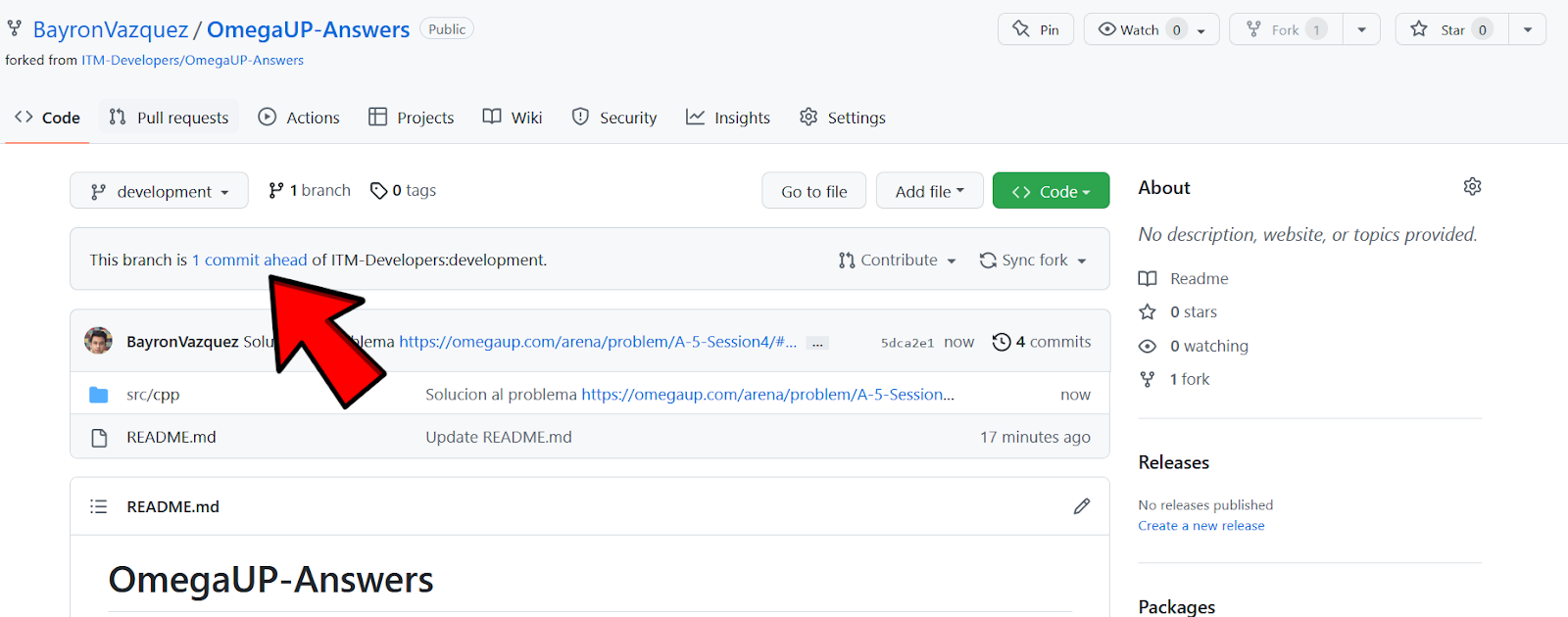Image resolution: width=1568 pixels, height=617 pixels.
Task: Open the development branch selector
Action: point(159,191)
